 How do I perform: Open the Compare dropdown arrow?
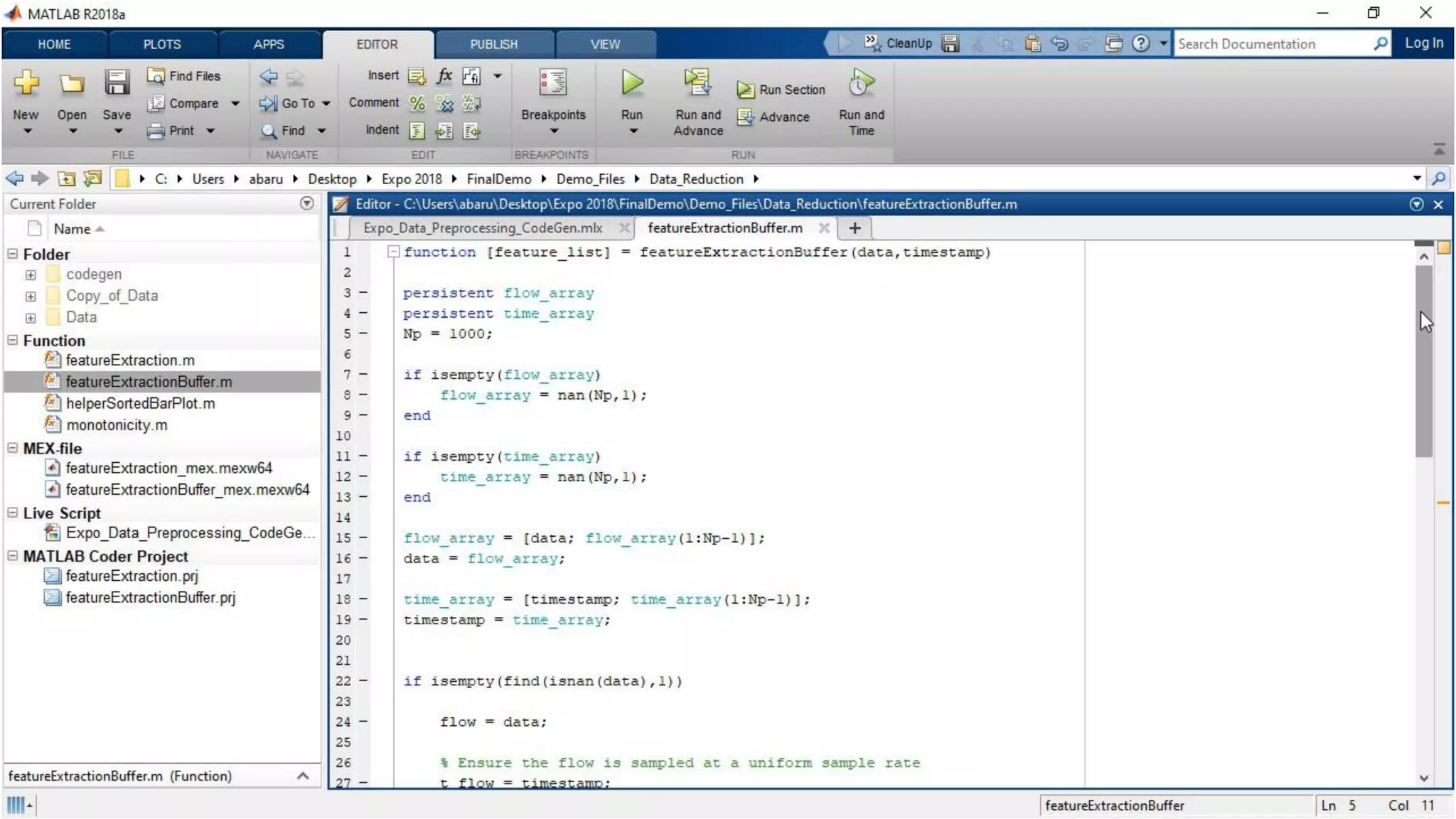click(x=235, y=104)
